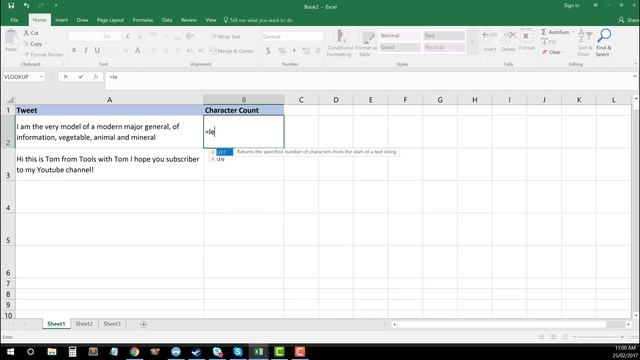Open the Draw ribbon tab
The image size is (640, 360).
click(82, 20)
